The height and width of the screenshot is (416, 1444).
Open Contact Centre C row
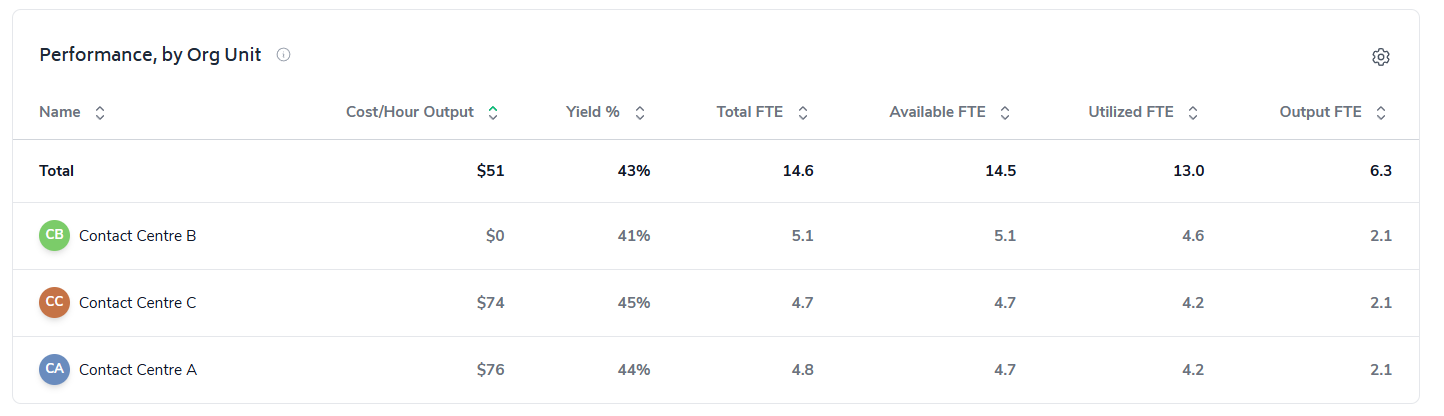(137, 303)
